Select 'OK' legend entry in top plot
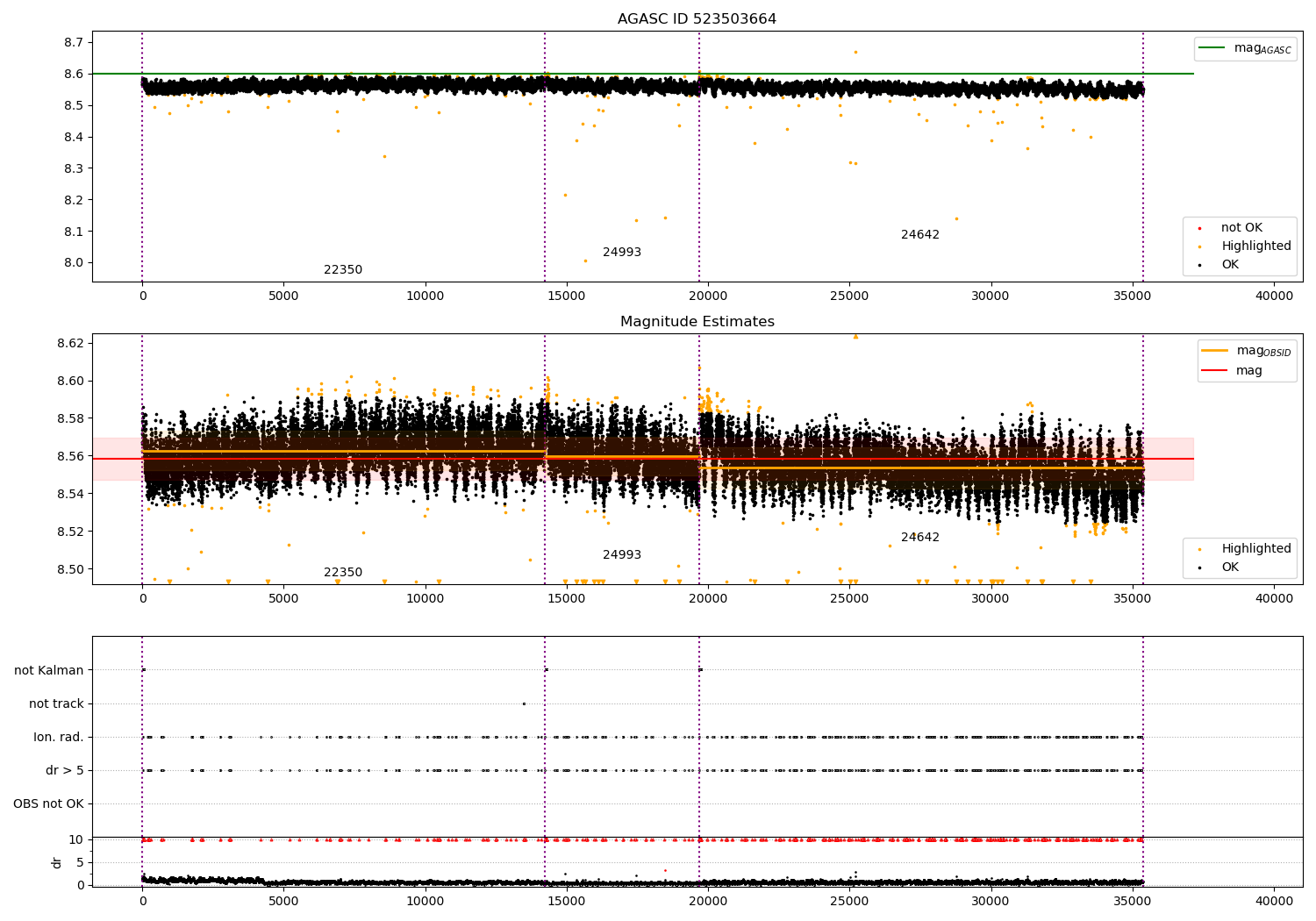 tap(1230, 264)
